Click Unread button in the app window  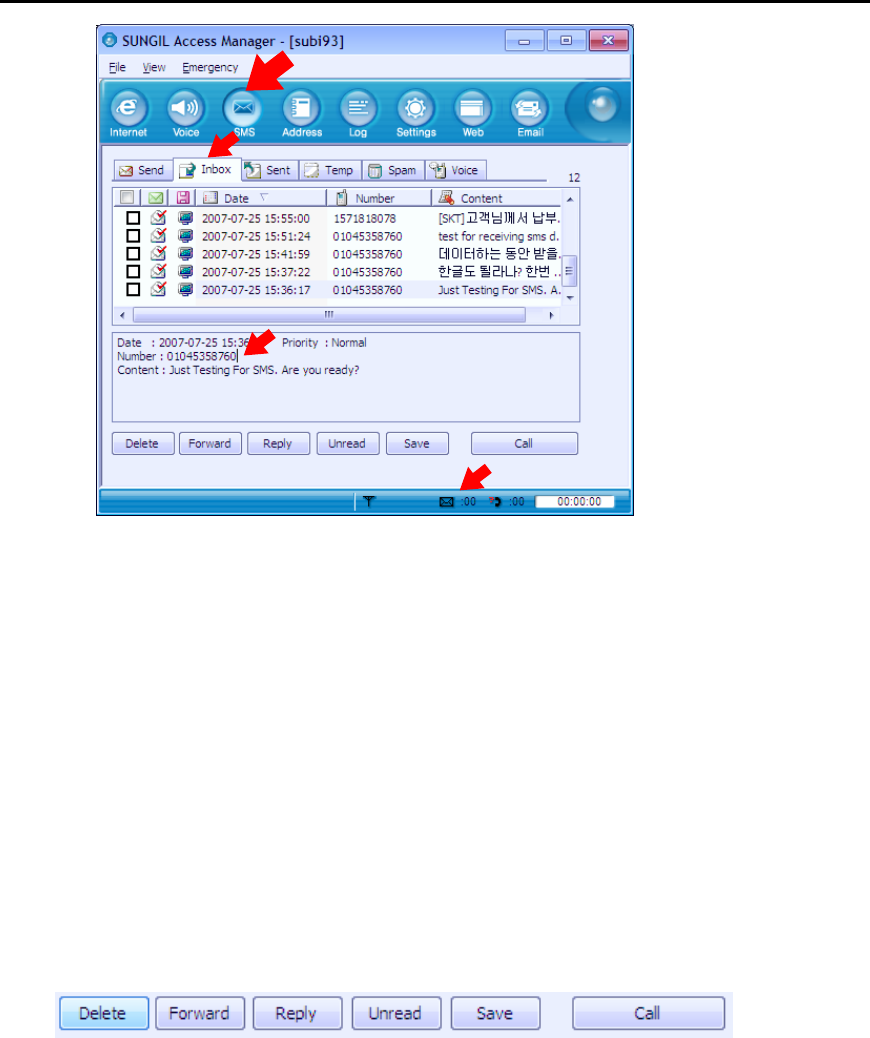pyautogui.click(x=348, y=444)
